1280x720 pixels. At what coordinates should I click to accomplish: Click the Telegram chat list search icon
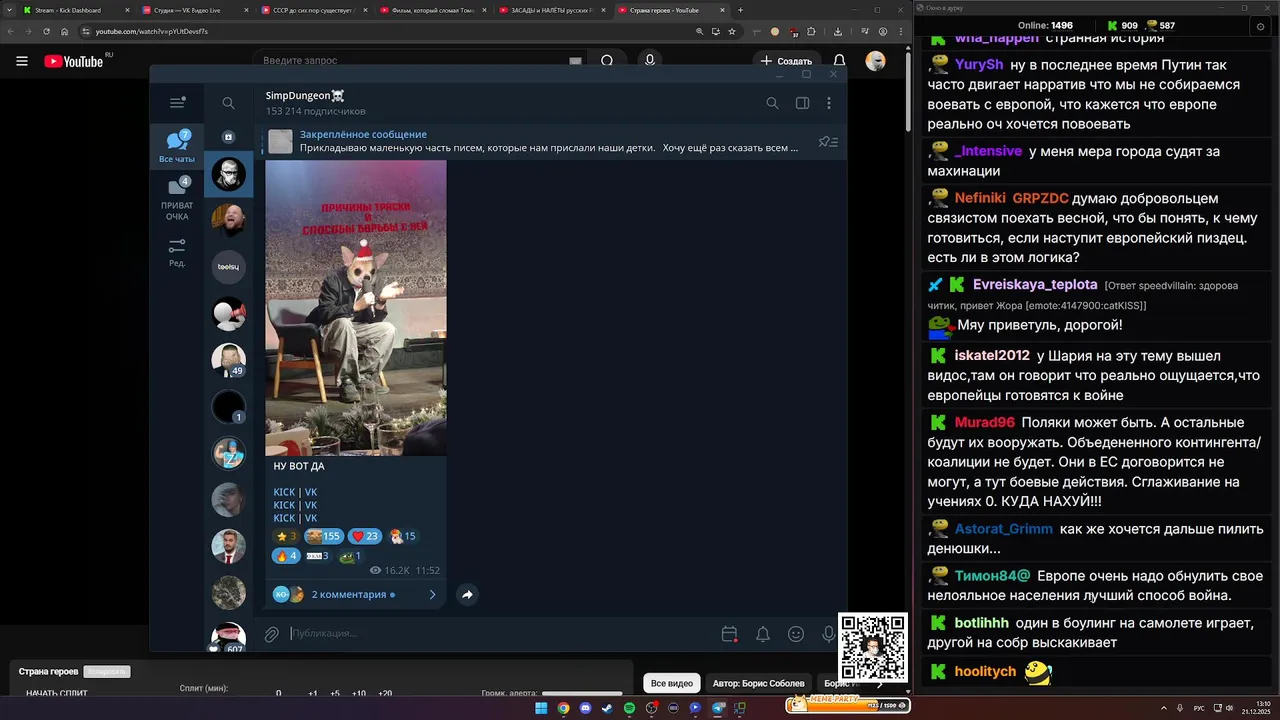[x=228, y=103]
